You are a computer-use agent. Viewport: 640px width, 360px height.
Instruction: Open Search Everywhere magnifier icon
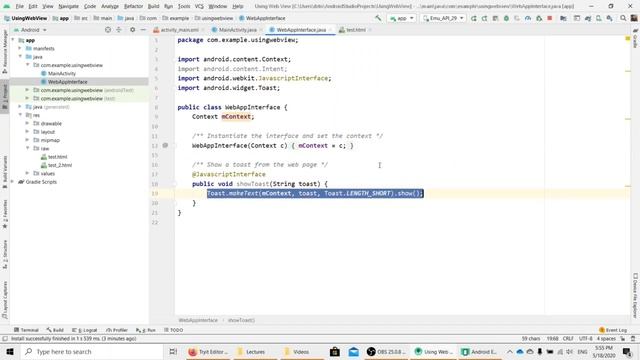click(x=623, y=18)
